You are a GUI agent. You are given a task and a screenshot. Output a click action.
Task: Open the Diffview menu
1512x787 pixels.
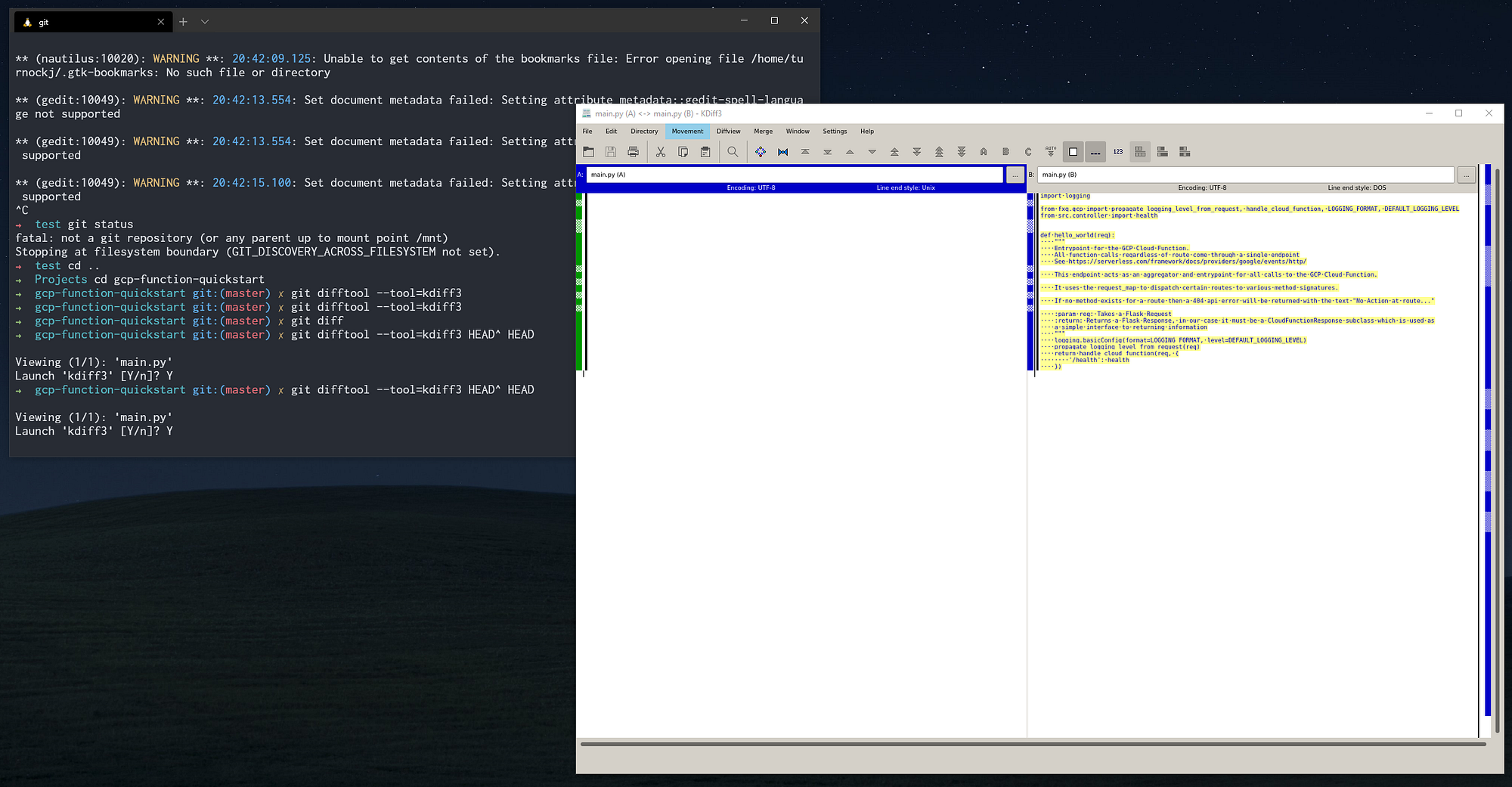pyautogui.click(x=728, y=131)
